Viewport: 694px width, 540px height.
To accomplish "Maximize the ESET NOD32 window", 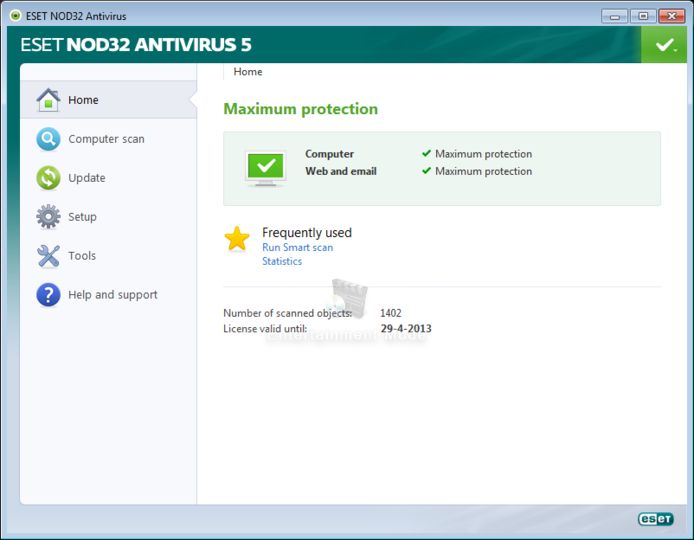I will [x=643, y=16].
